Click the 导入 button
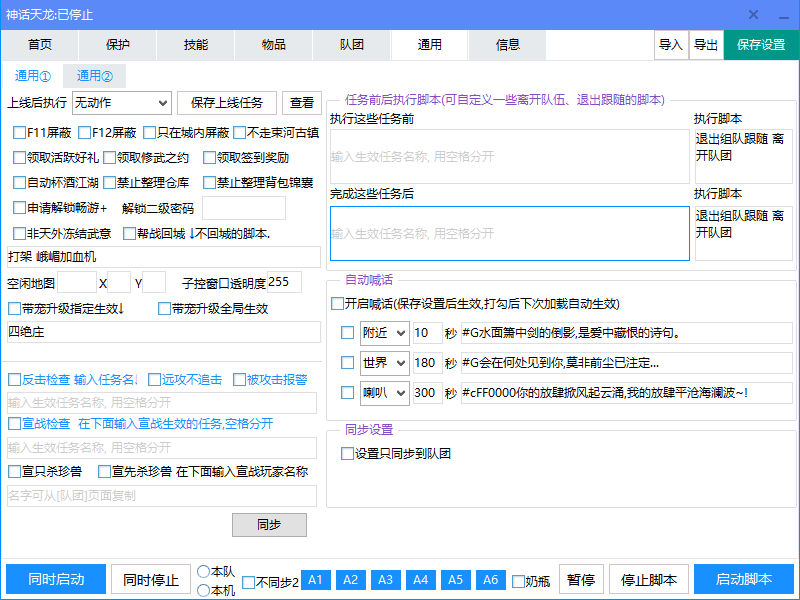The width and height of the screenshot is (800, 600). click(x=671, y=45)
